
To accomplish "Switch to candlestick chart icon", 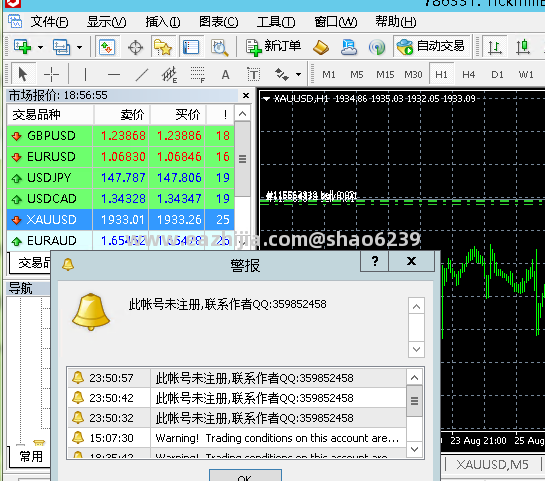I will click(x=522, y=47).
